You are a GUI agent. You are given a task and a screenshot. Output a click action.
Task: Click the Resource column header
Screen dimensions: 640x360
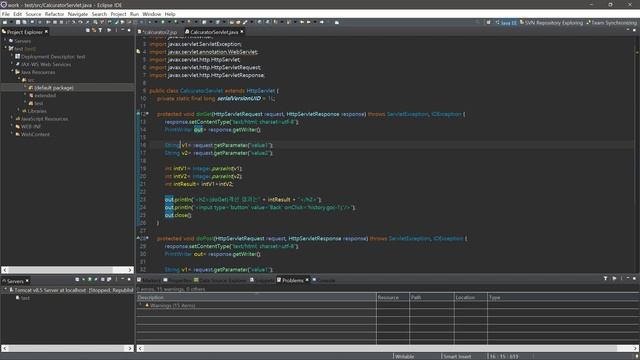393,297
